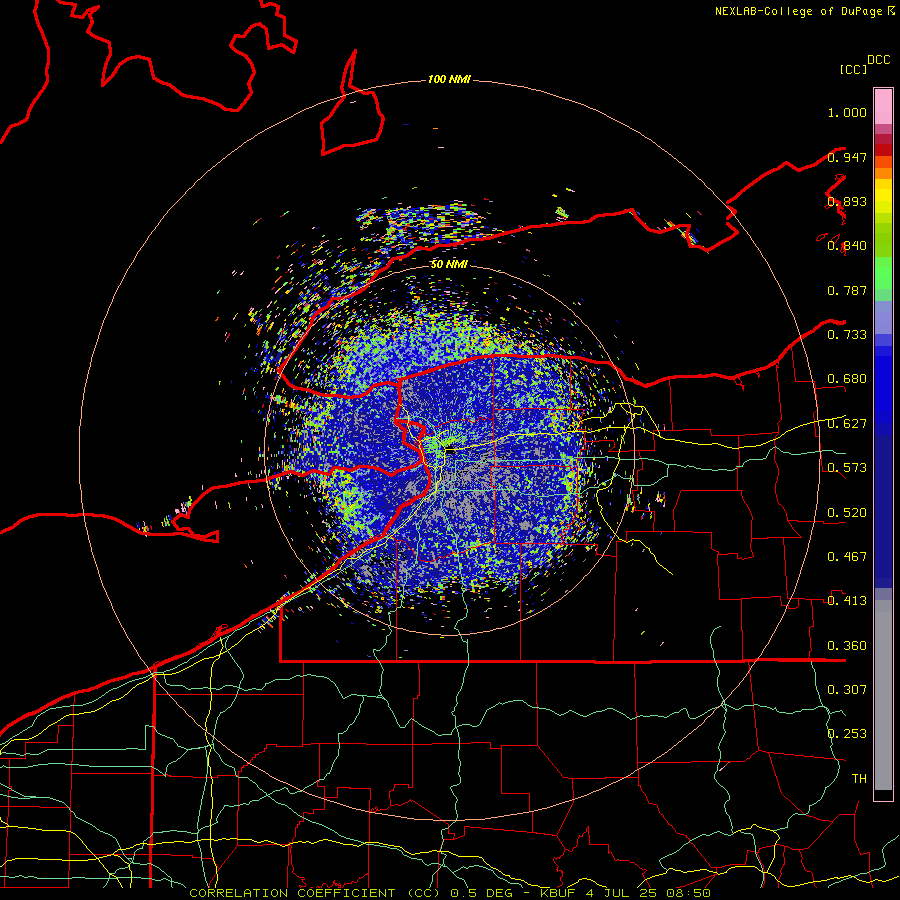Click the KBUF station identifier
The image size is (900, 900).
click(x=560, y=893)
